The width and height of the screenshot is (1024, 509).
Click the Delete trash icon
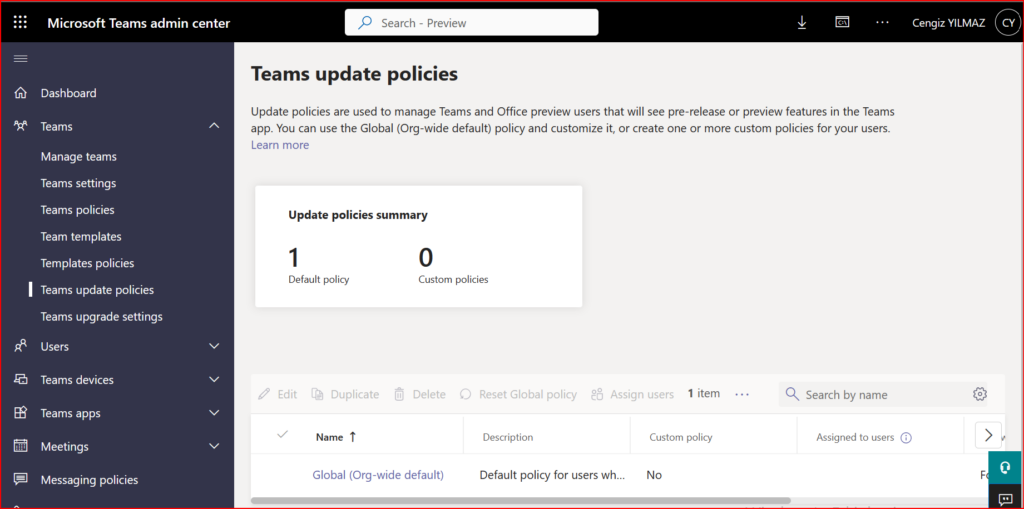point(399,394)
